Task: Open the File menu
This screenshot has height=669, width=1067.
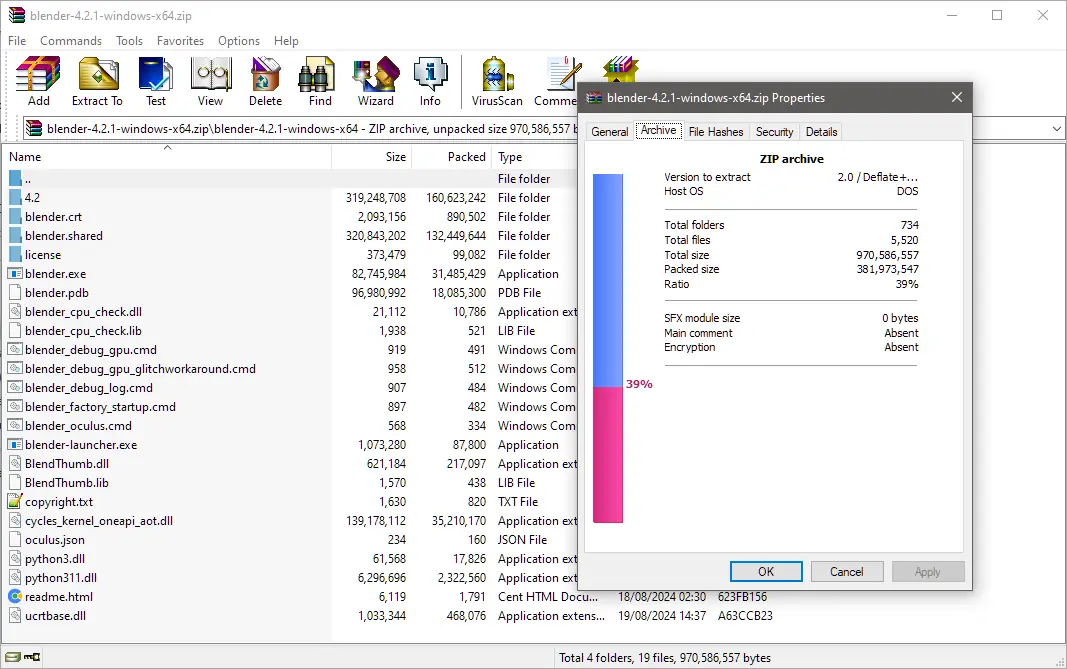Action: (17, 41)
